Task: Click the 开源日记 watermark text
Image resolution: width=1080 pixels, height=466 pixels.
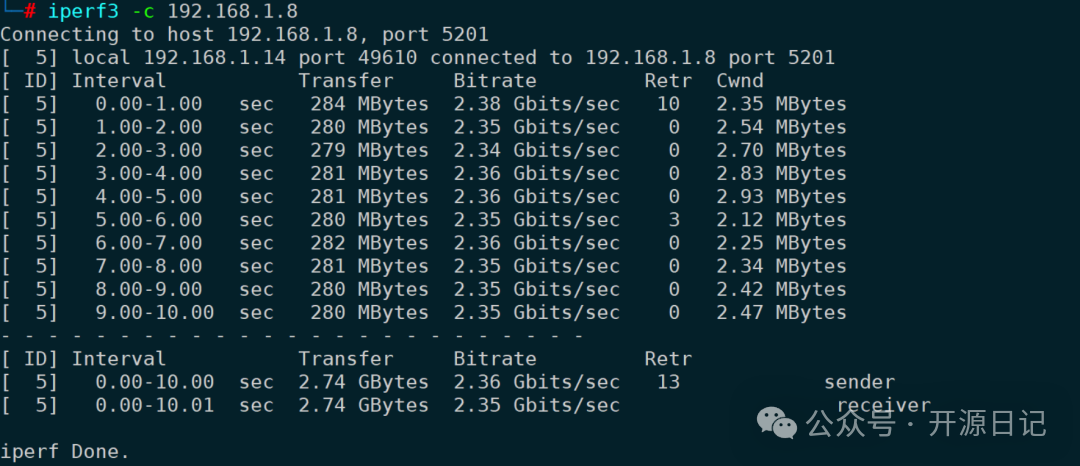Action: 987,423
